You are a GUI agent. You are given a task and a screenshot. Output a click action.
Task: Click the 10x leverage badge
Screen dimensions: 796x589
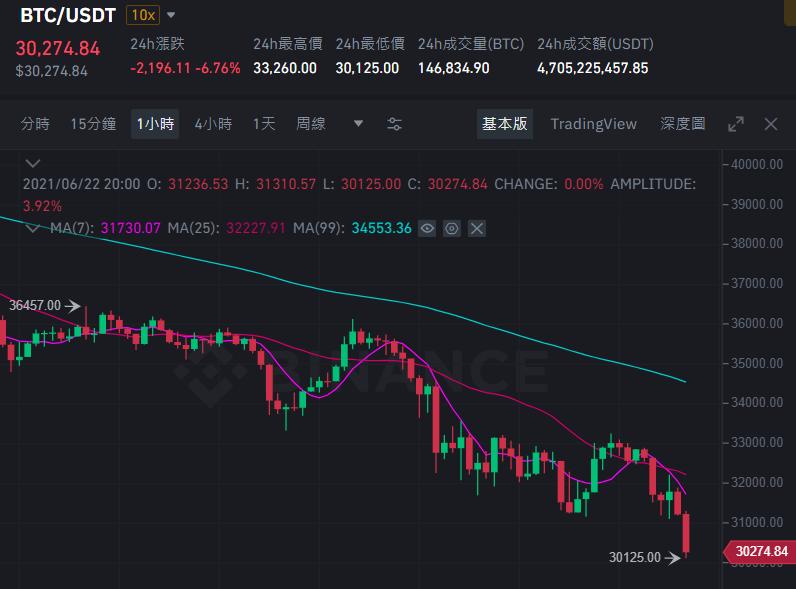pos(143,15)
